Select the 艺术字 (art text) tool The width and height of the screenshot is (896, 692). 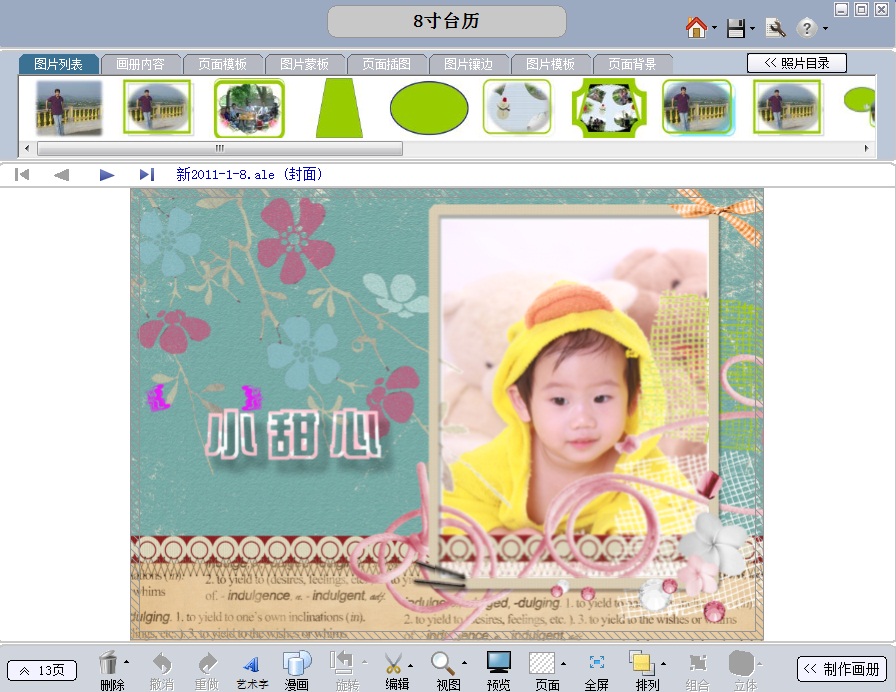(x=252, y=663)
